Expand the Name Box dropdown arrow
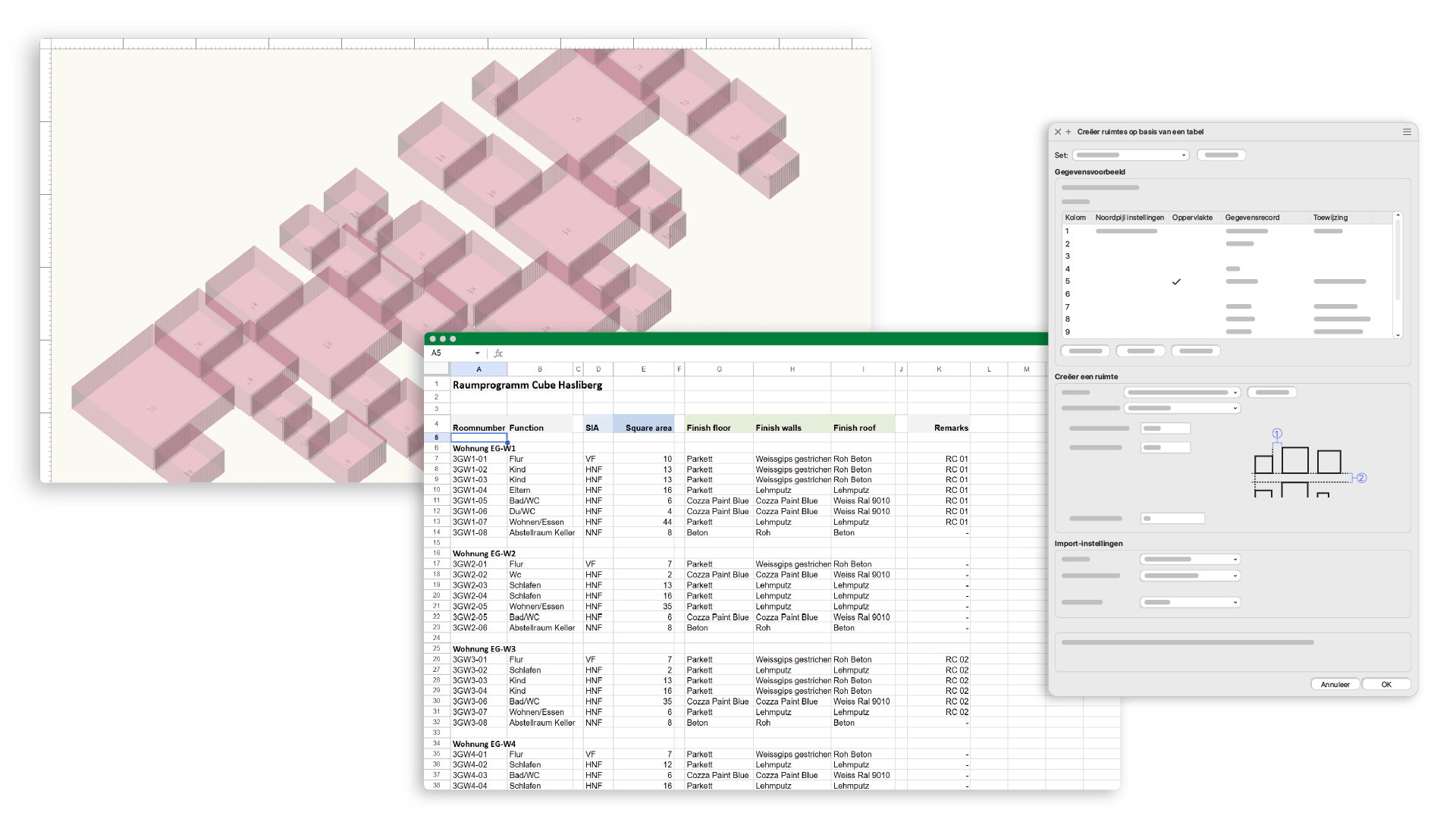Screen dimensions: 1456x819 coord(477,353)
